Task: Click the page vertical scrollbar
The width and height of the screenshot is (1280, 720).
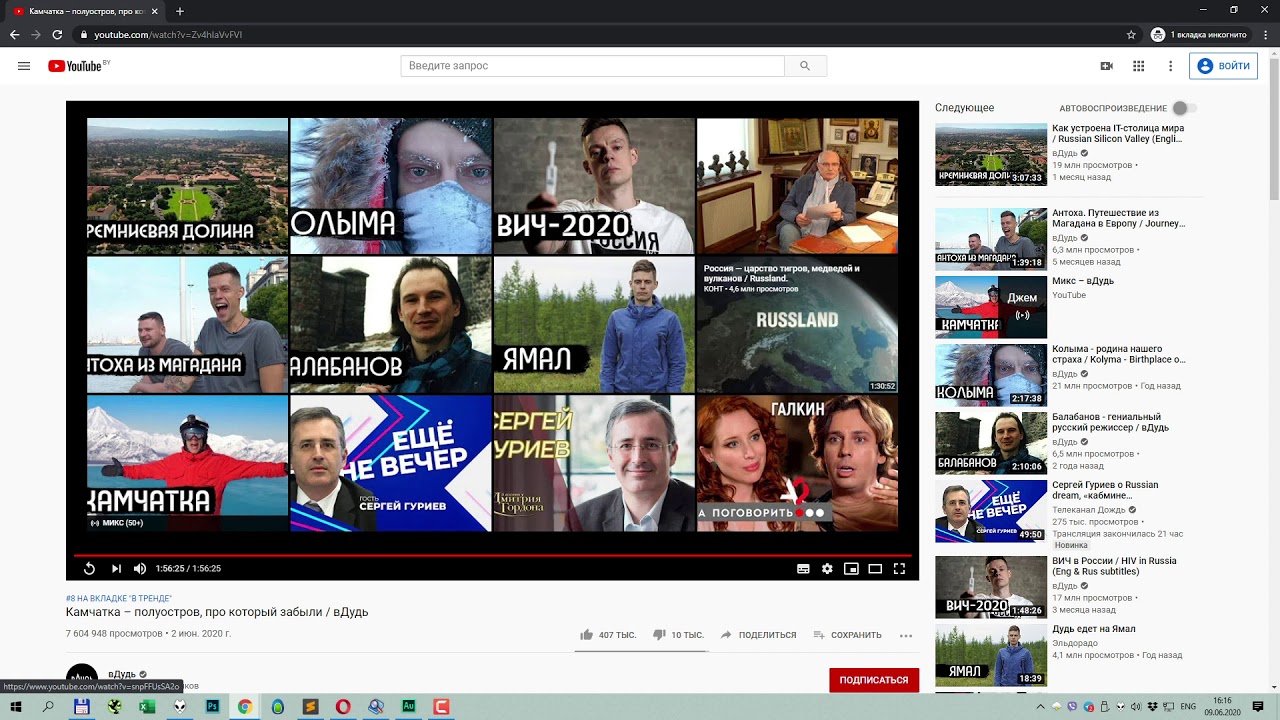Action: [x=1274, y=130]
